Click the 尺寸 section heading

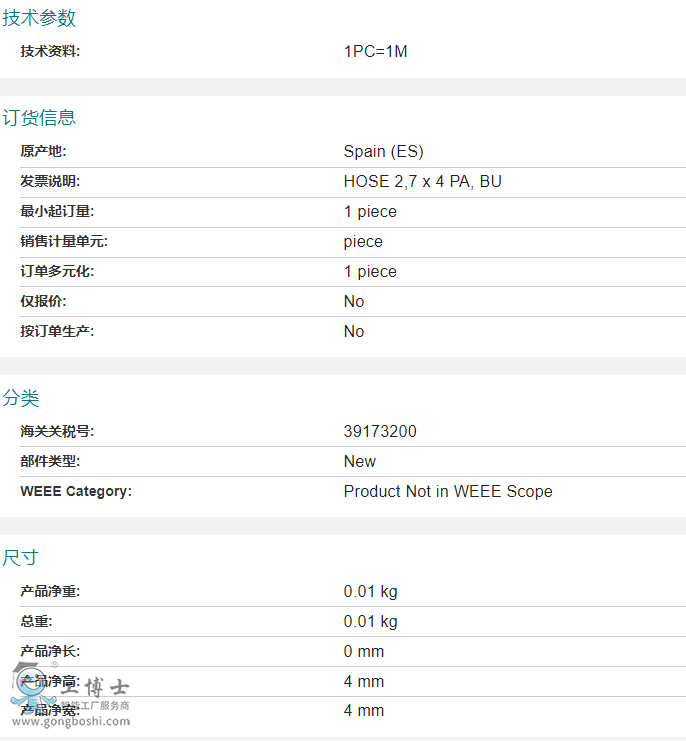[21, 558]
